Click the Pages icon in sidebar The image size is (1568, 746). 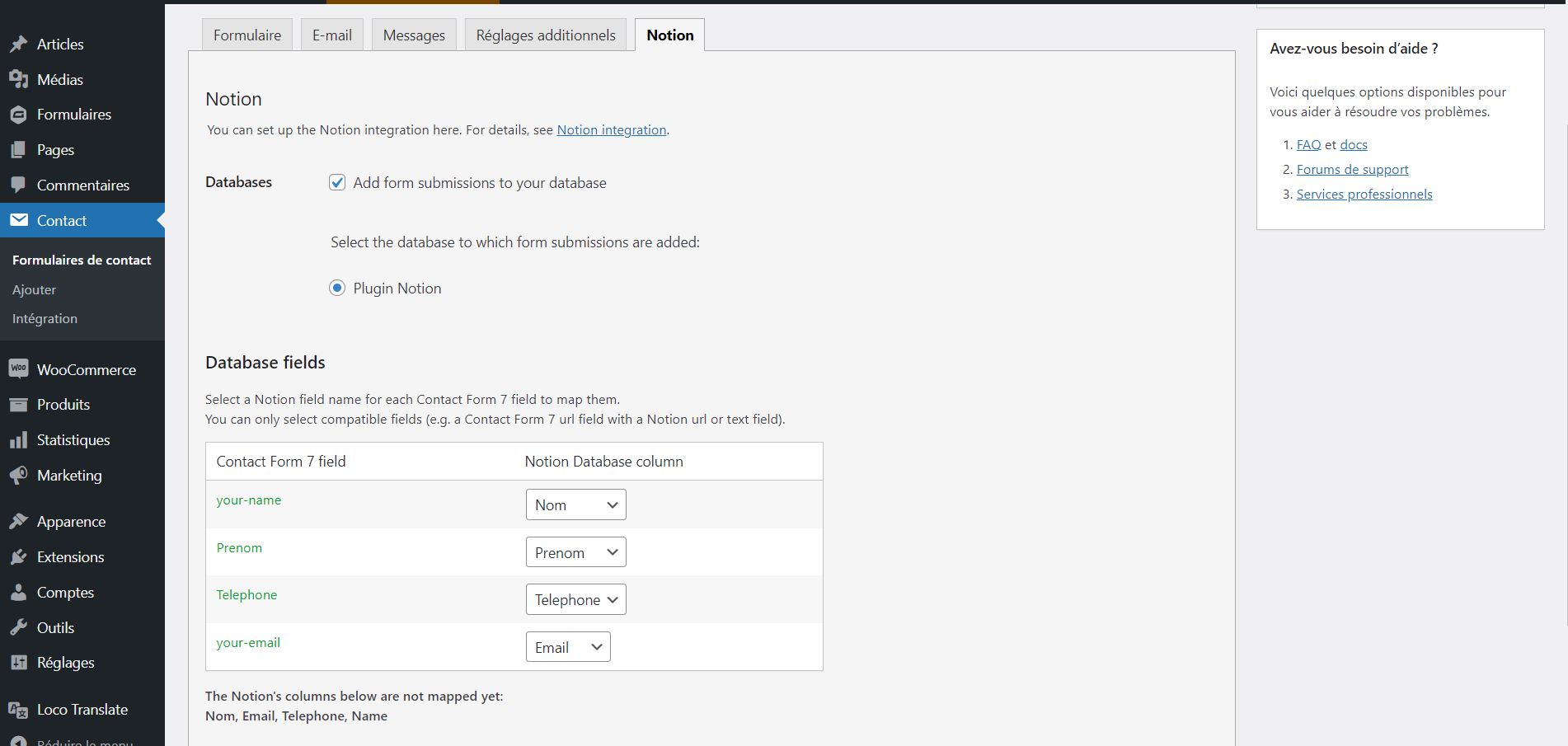[x=18, y=150]
